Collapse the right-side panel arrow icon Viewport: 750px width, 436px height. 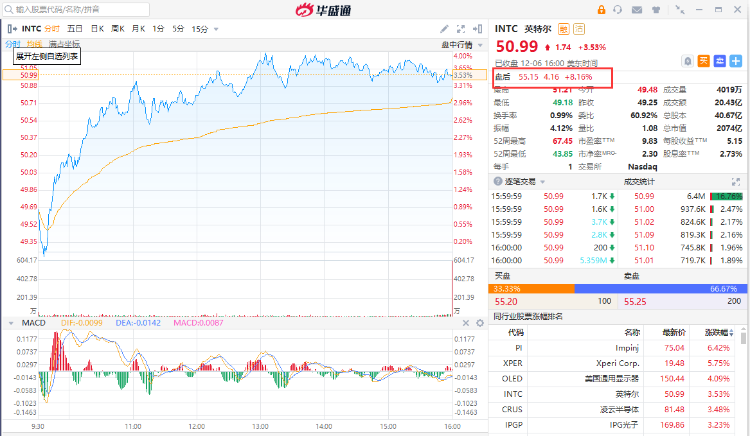tap(477, 29)
